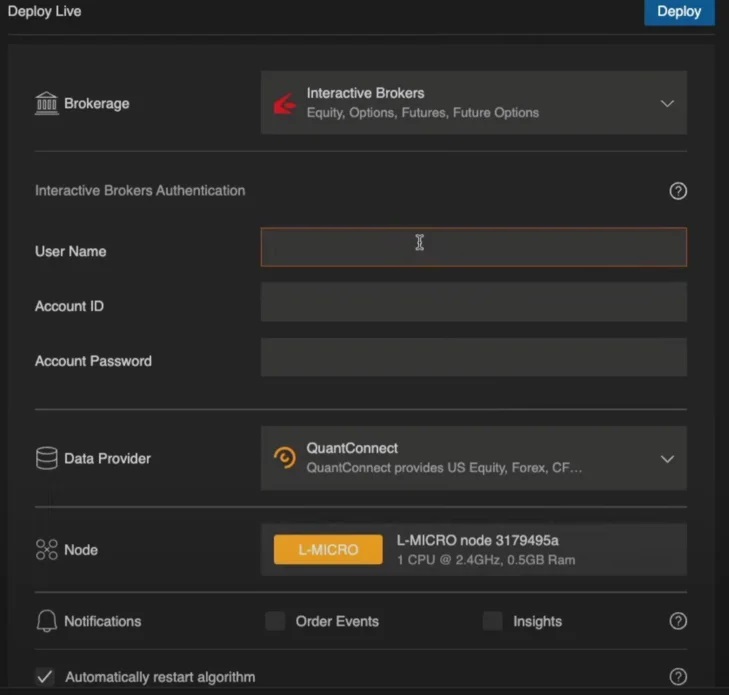Expand brokerage list using its chevron arrow
The height and width of the screenshot is (695, 729).
pos(667,103)
